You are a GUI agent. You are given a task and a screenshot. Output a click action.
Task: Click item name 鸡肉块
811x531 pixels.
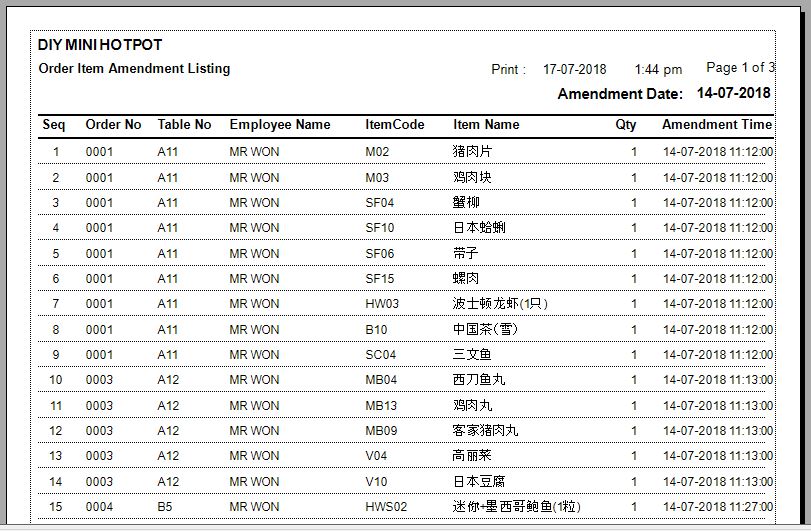click(472, 177)
